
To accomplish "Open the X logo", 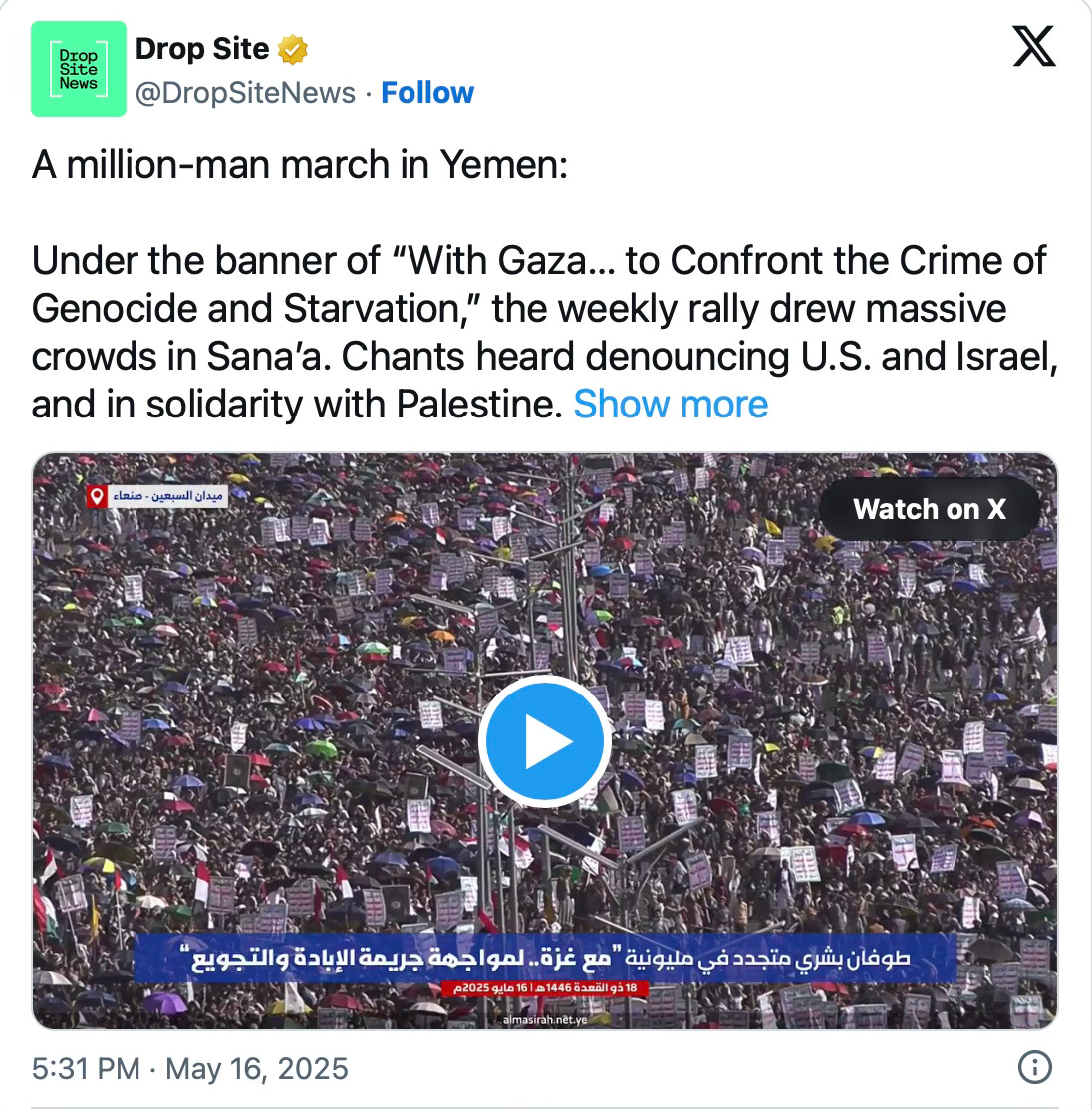I will tap(1034, 46).
